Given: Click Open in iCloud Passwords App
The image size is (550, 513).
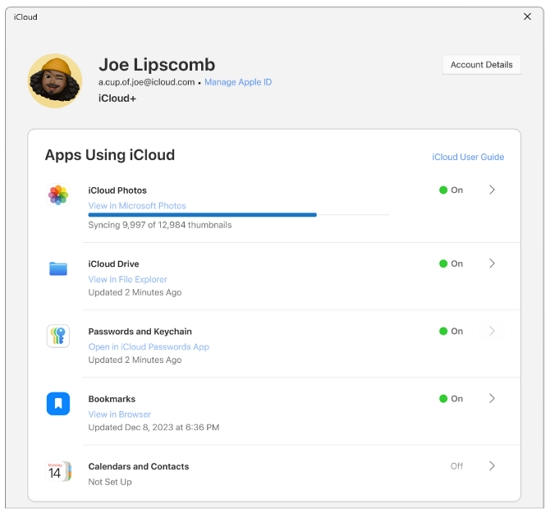Looking at the screenshot, I should coord(149,347).
